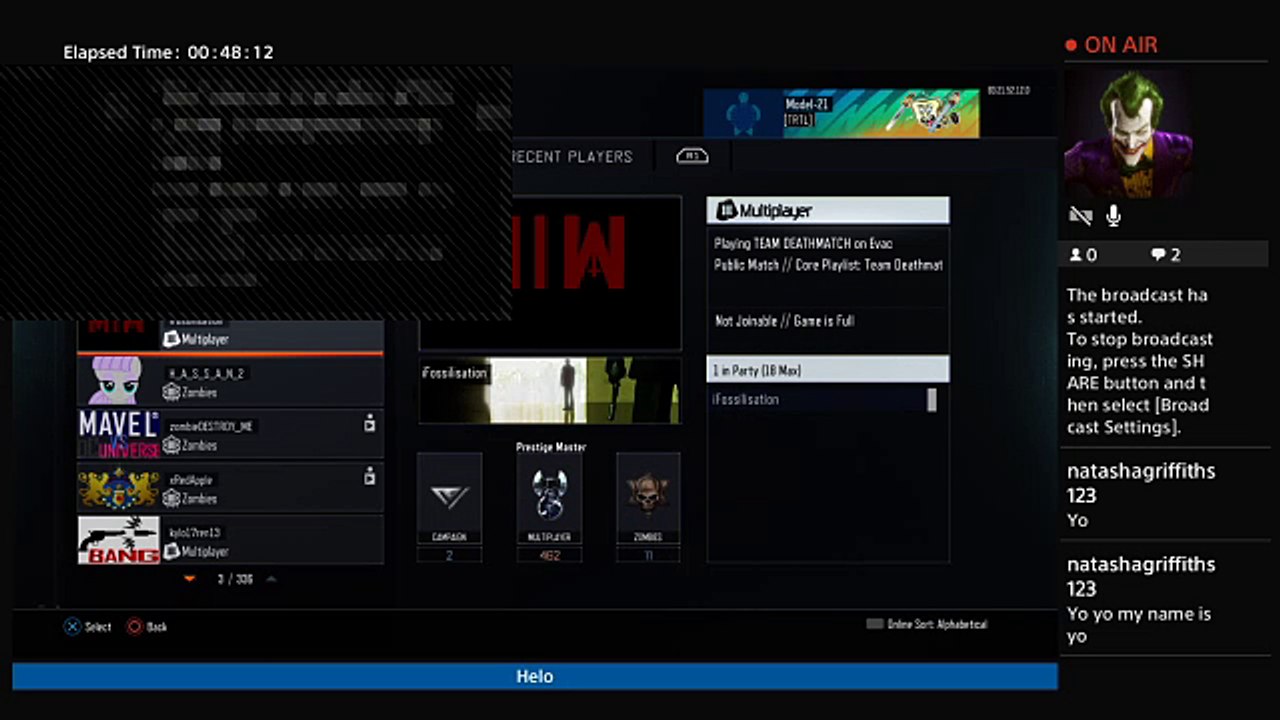The height and width of the screenshot is (720, 1280).
Task: Click the broadcast icon on xRedApple row
Action: click(369, 477)
